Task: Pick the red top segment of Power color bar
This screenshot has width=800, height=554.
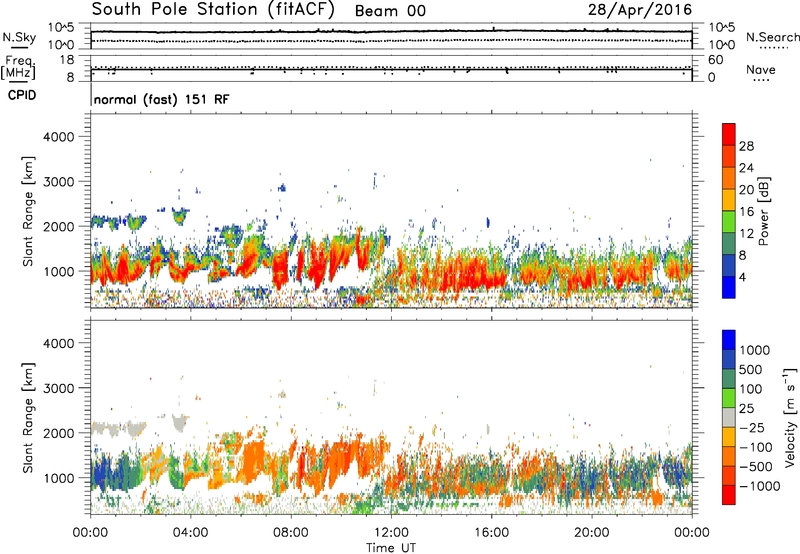Action: pos(729,135)
